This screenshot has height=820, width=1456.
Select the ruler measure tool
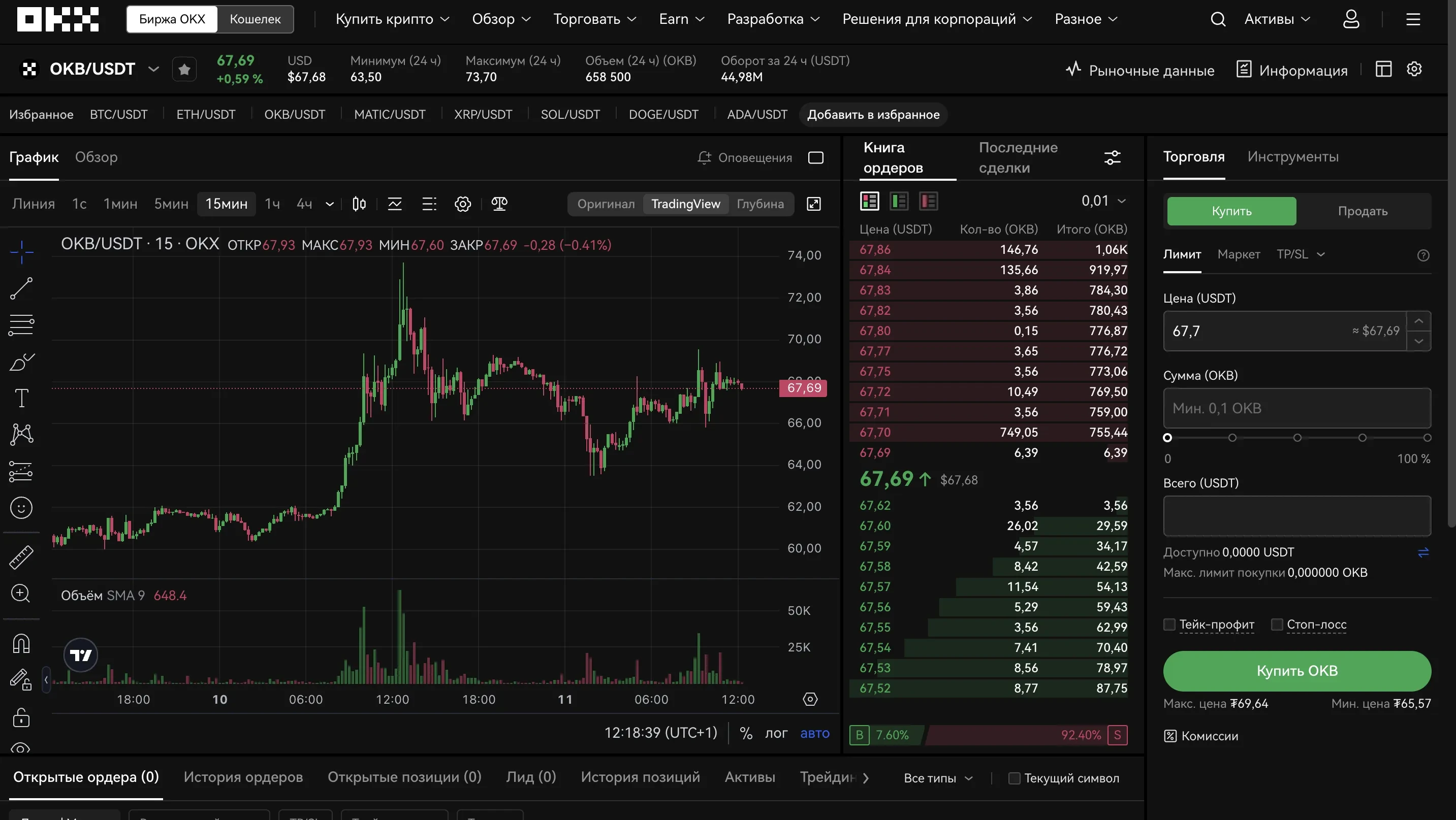tap(21, 557)
